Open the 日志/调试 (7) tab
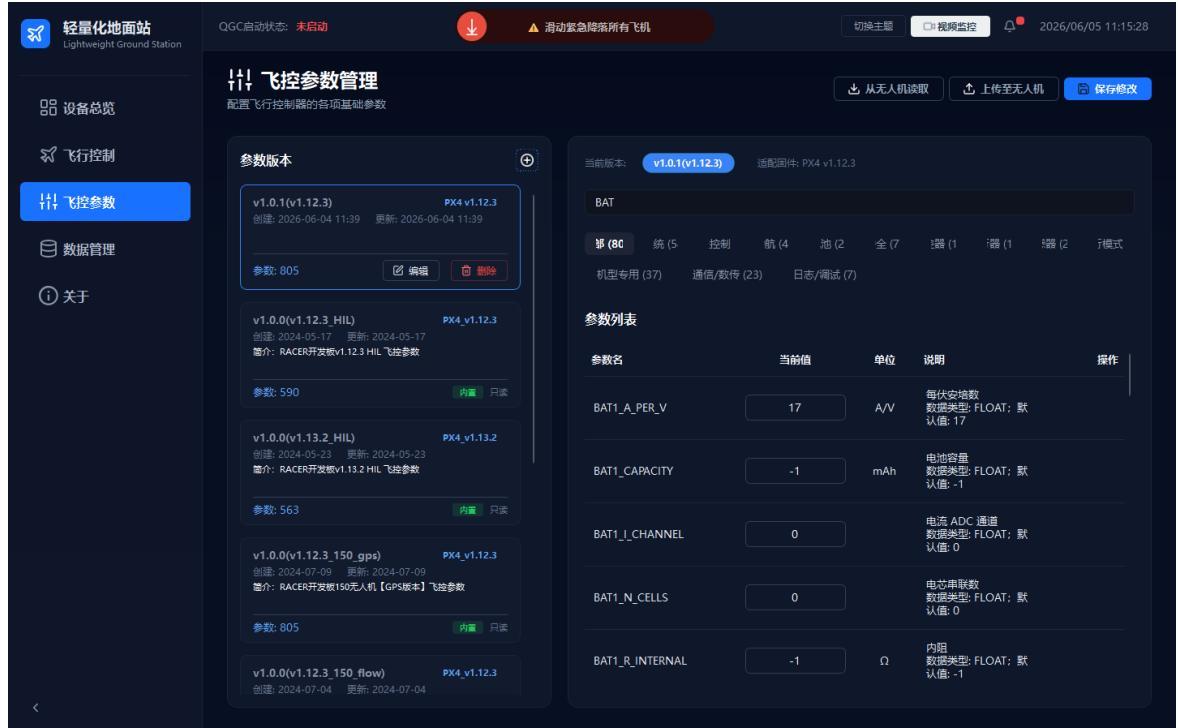 coord(824,274)
